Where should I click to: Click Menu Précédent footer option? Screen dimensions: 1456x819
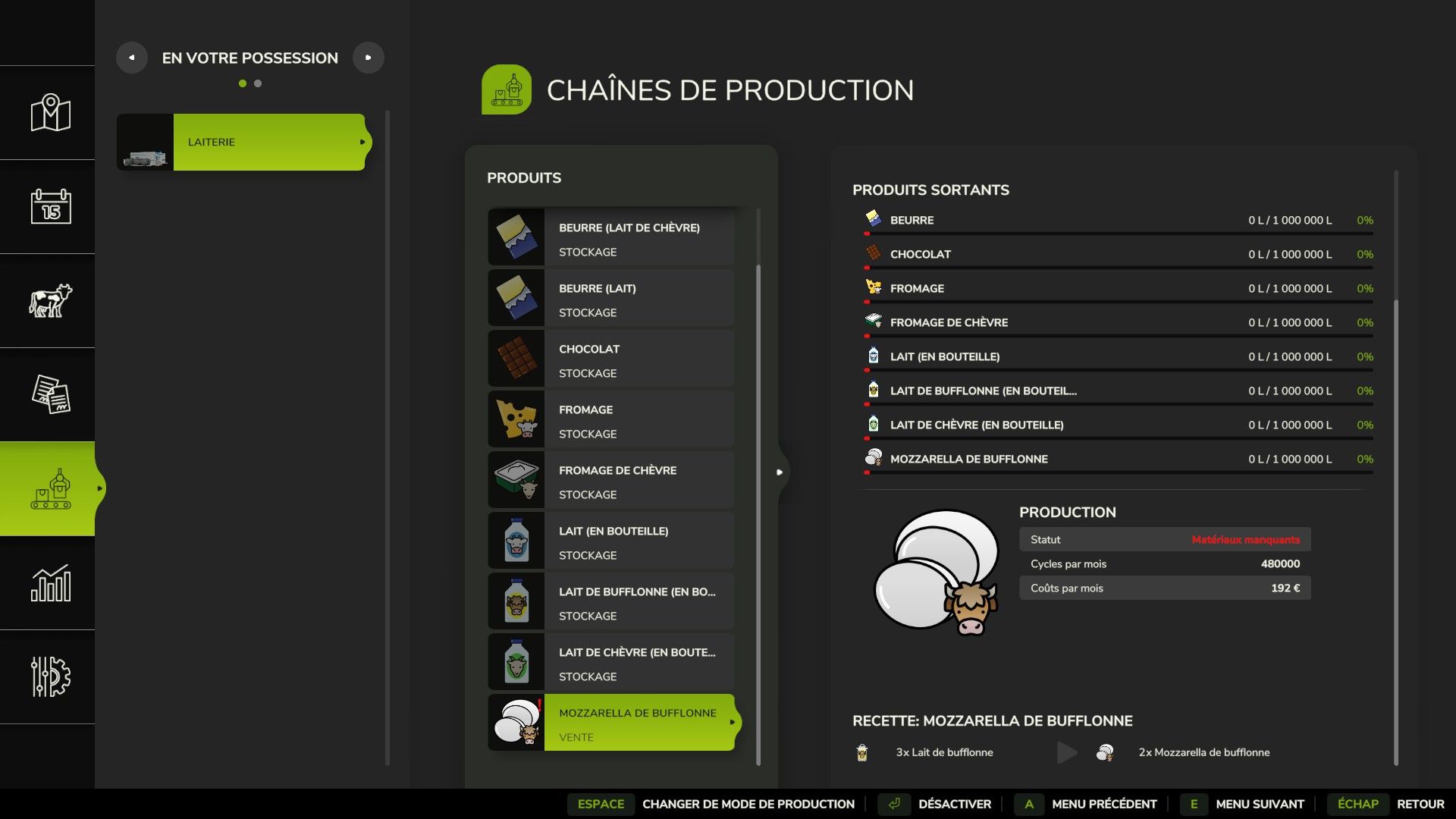1103,804
